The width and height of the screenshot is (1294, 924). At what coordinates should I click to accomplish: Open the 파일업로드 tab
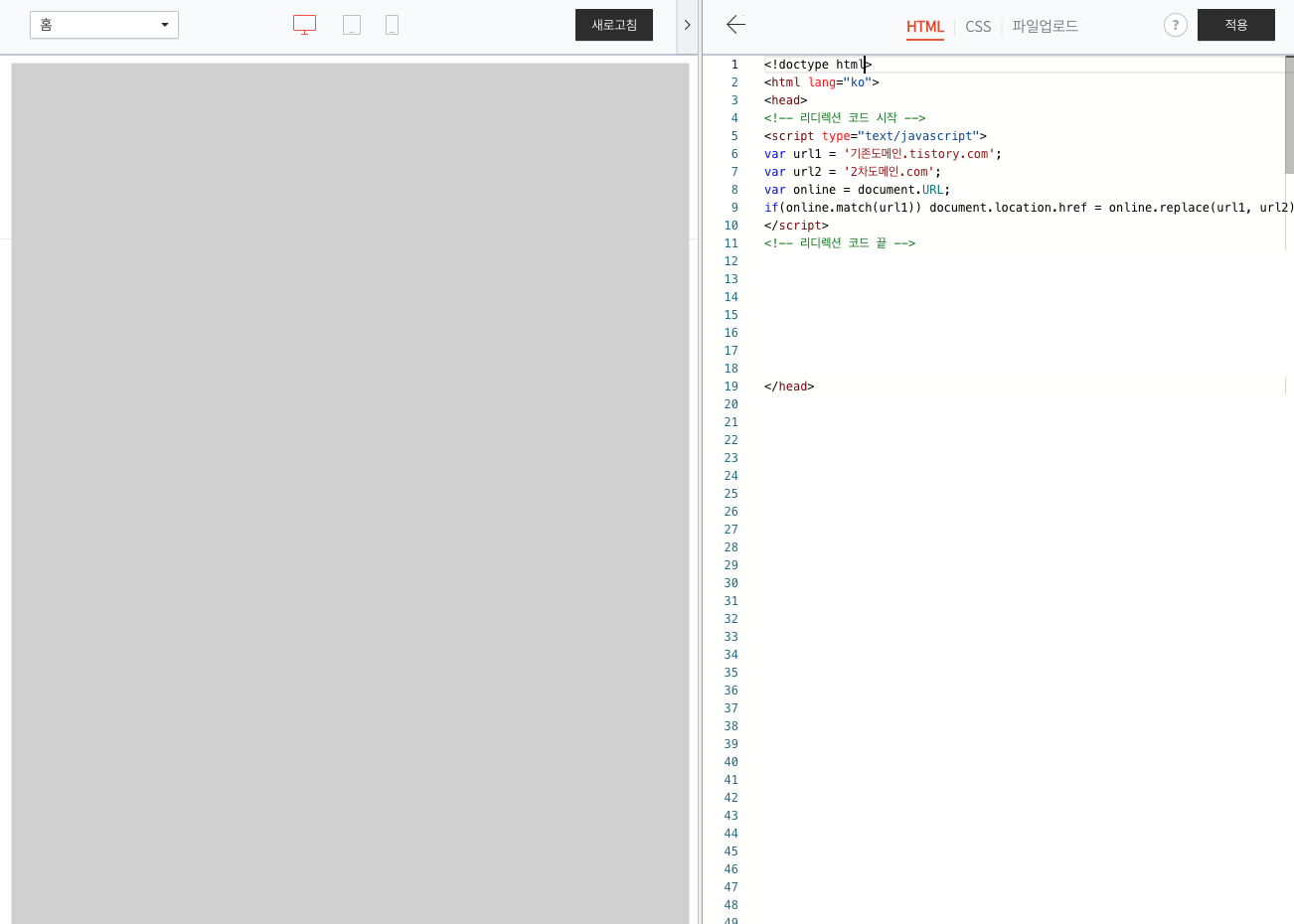(1045, 26)
